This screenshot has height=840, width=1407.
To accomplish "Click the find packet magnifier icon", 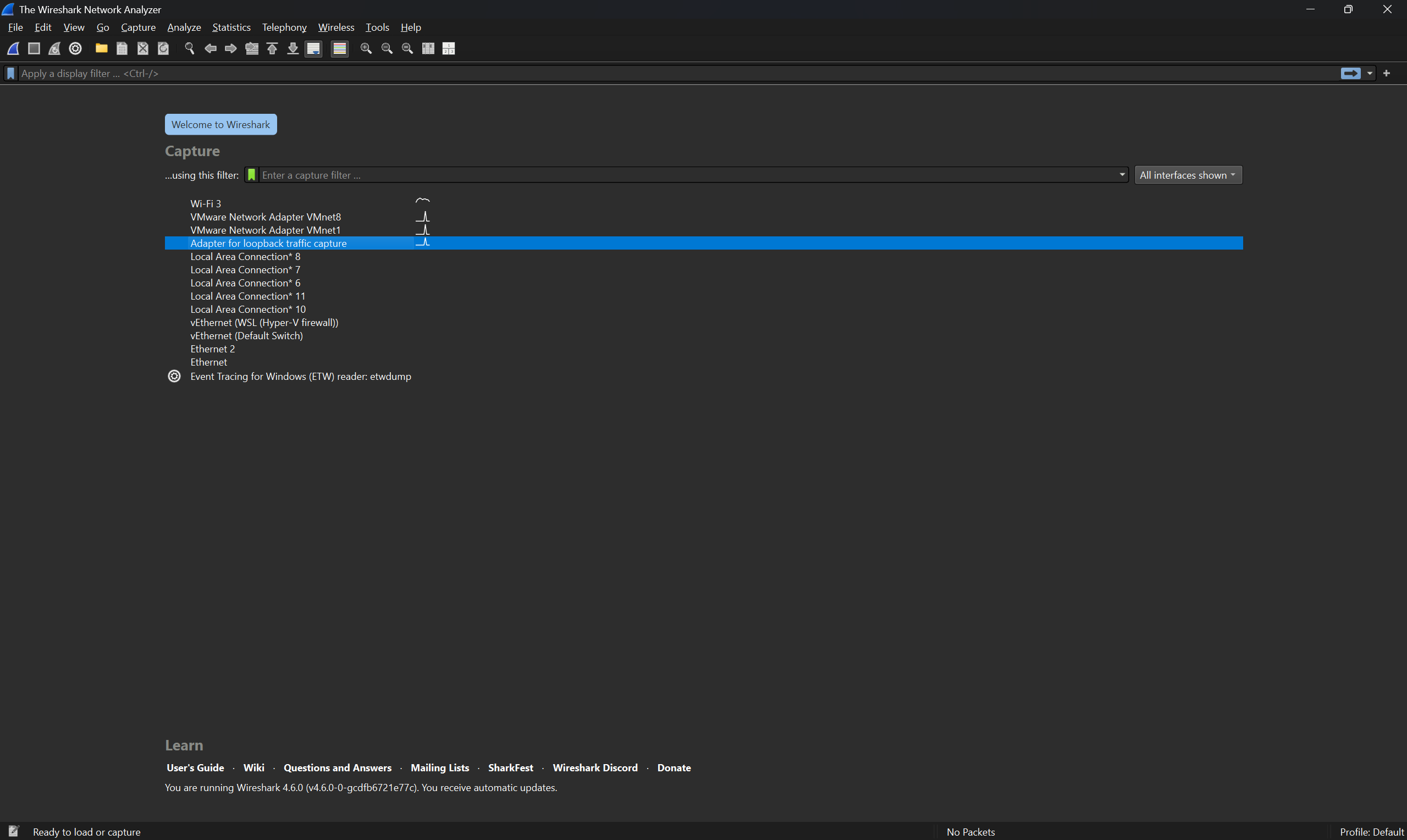I will [190, 49].
